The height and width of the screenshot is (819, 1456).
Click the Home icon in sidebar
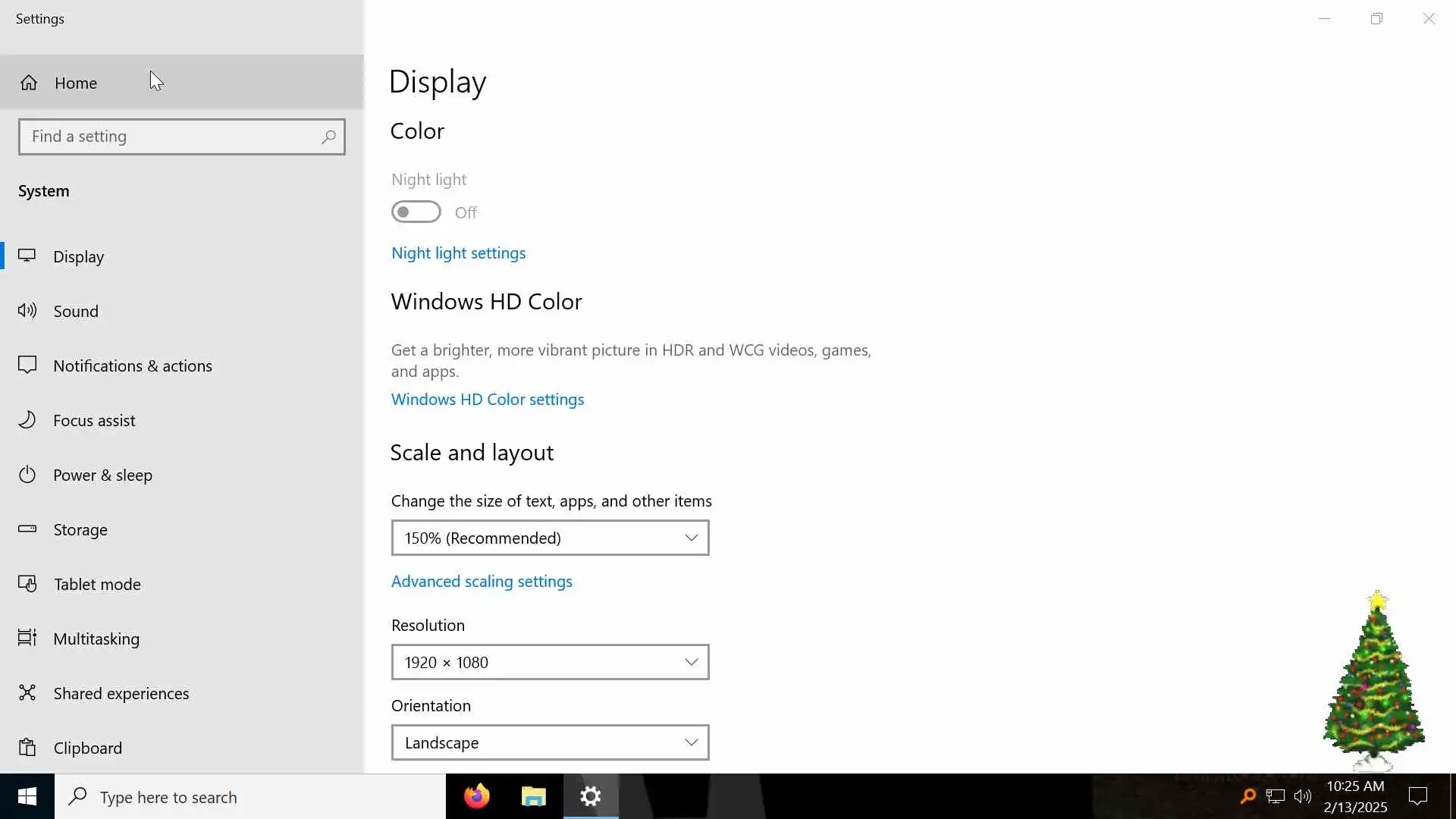point(29,83)
